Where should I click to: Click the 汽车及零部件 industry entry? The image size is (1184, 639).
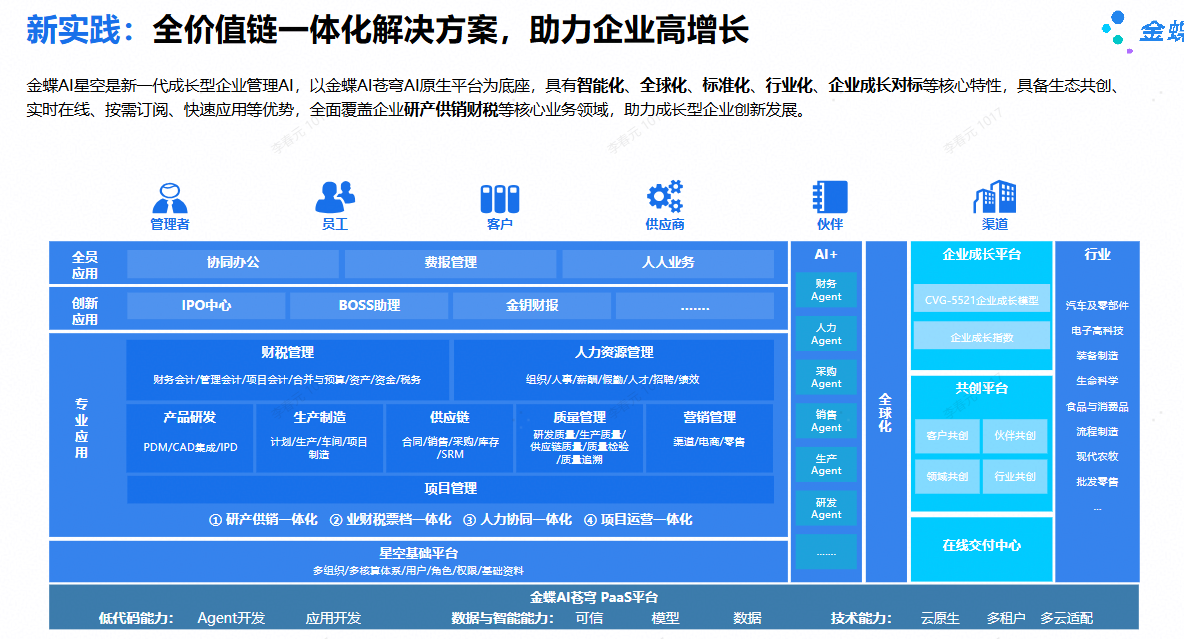1097,305
